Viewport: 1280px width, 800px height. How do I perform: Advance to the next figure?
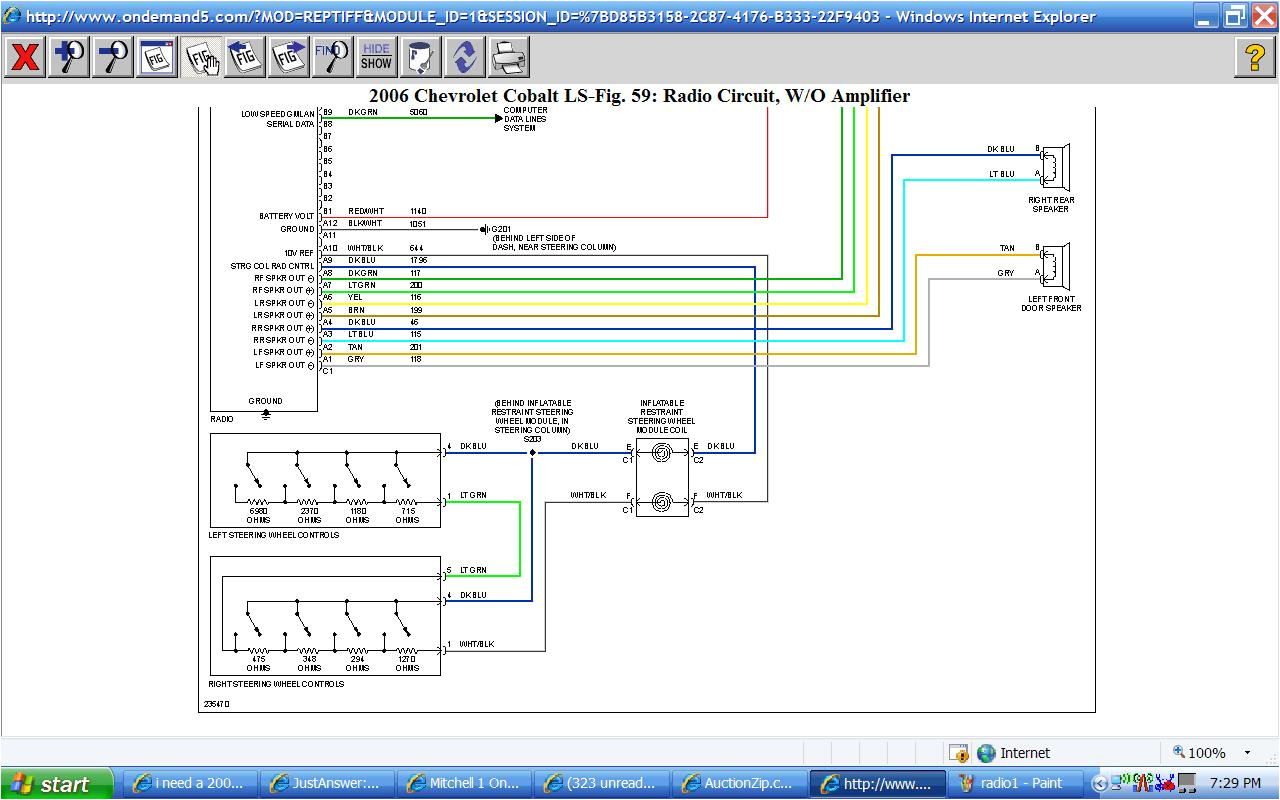click(x=288, y=56)
